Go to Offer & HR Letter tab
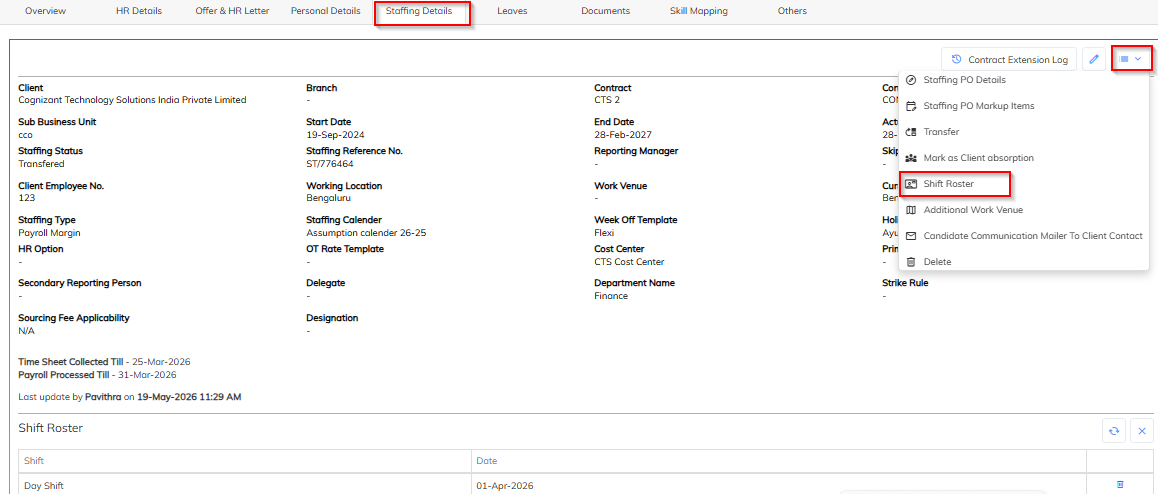This screenshot has height=494, width=1158. 233,11
